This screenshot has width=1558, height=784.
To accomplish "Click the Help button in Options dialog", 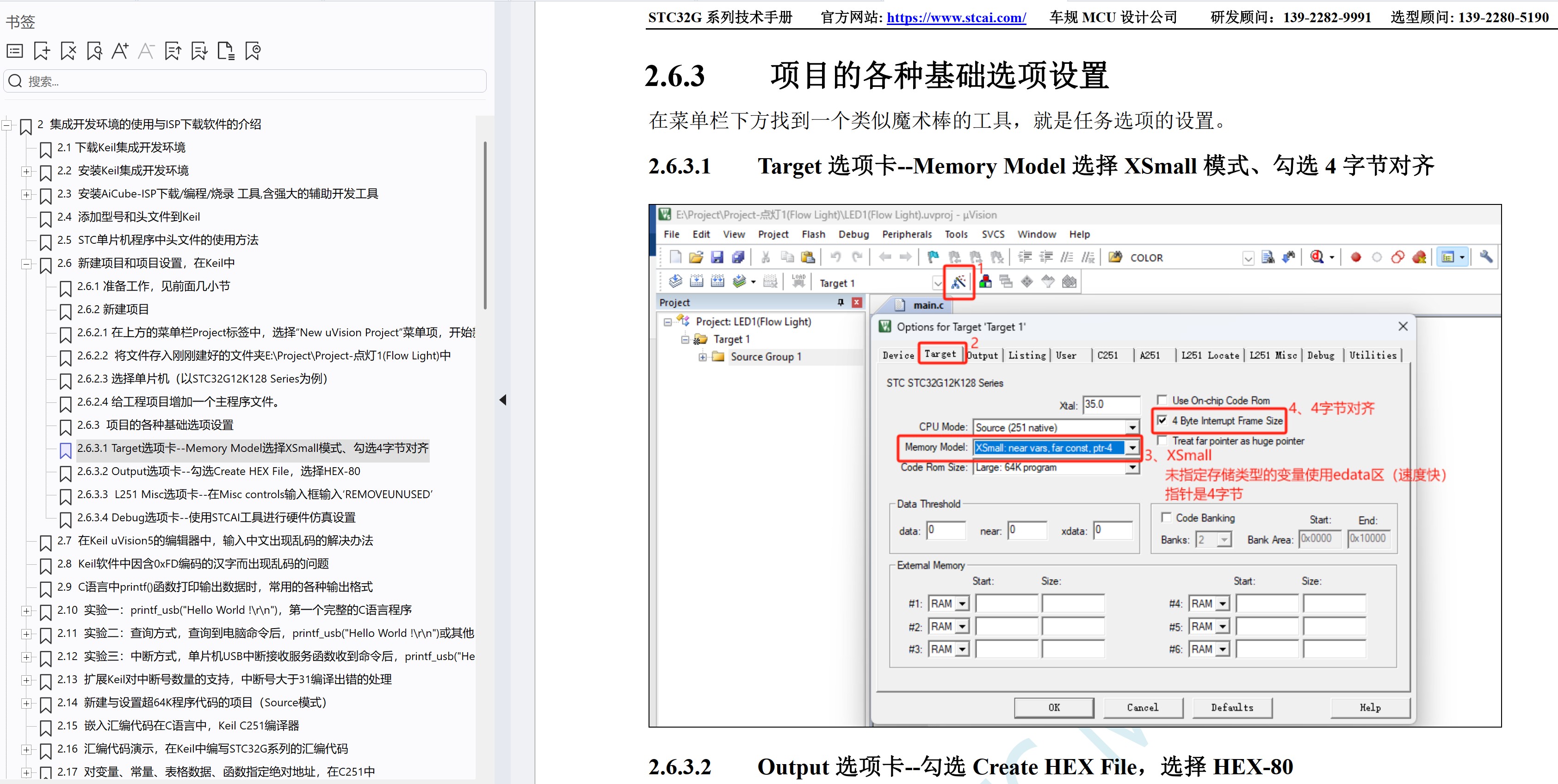I will pyautogui.click(x=1370, y=707).
